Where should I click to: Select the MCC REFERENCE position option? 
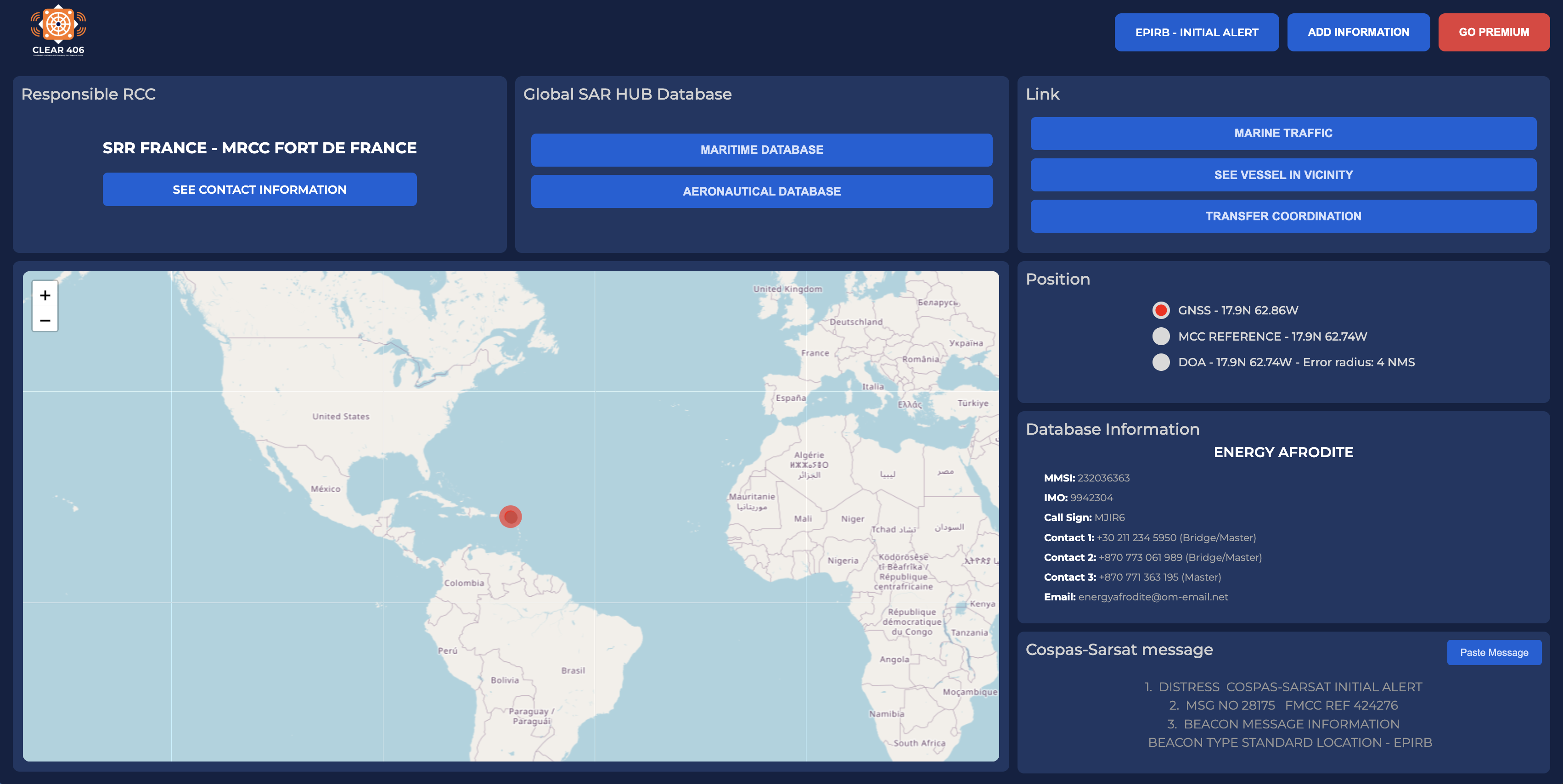[1160, 336]
